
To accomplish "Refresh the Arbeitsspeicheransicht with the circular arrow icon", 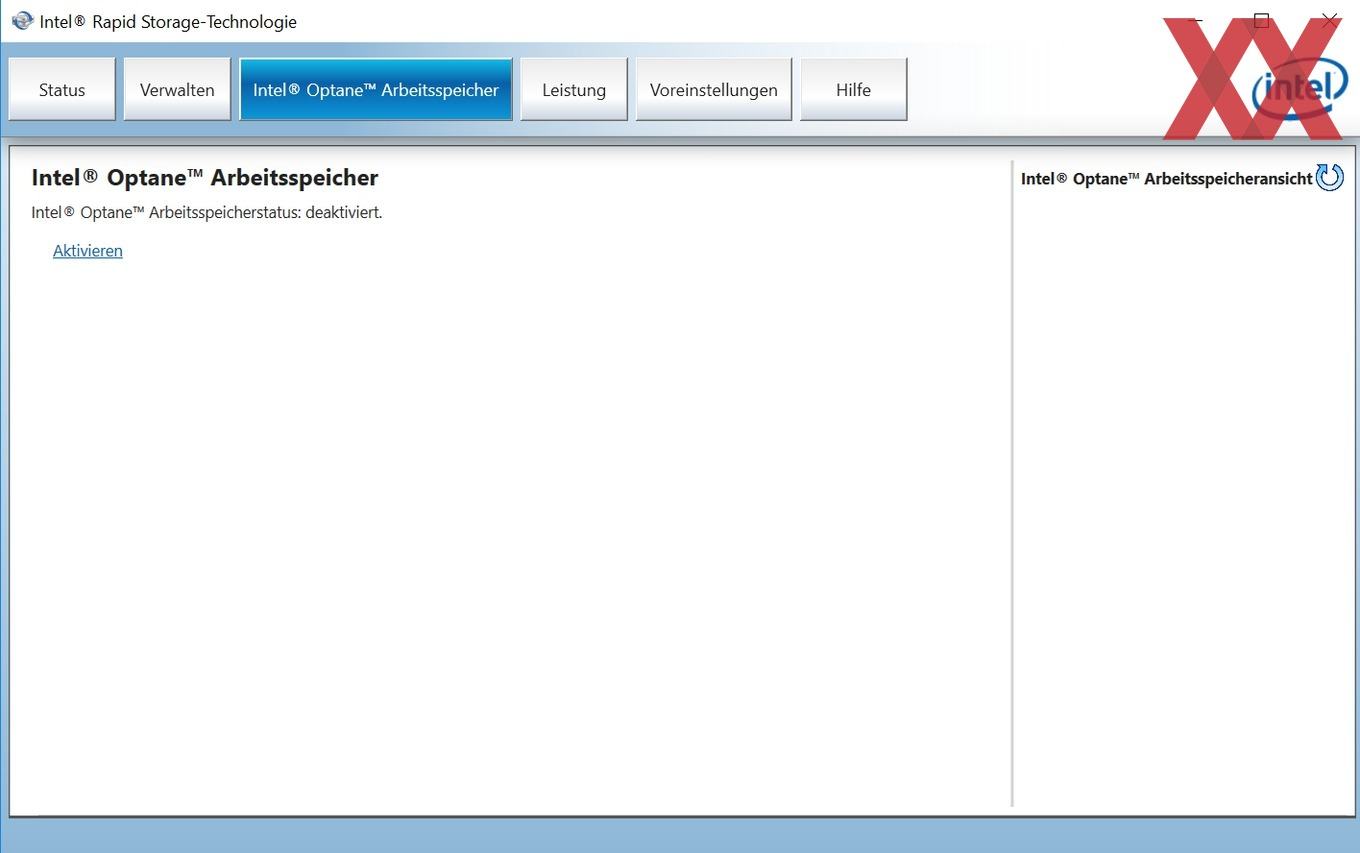I will [1330, 178].
